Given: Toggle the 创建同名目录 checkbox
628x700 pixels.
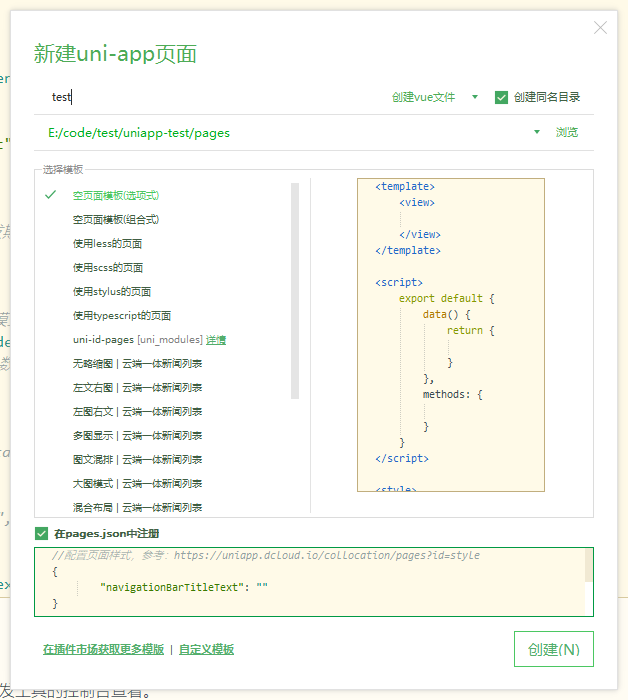Looking at the screenshot, I should [x=501, y=97].
